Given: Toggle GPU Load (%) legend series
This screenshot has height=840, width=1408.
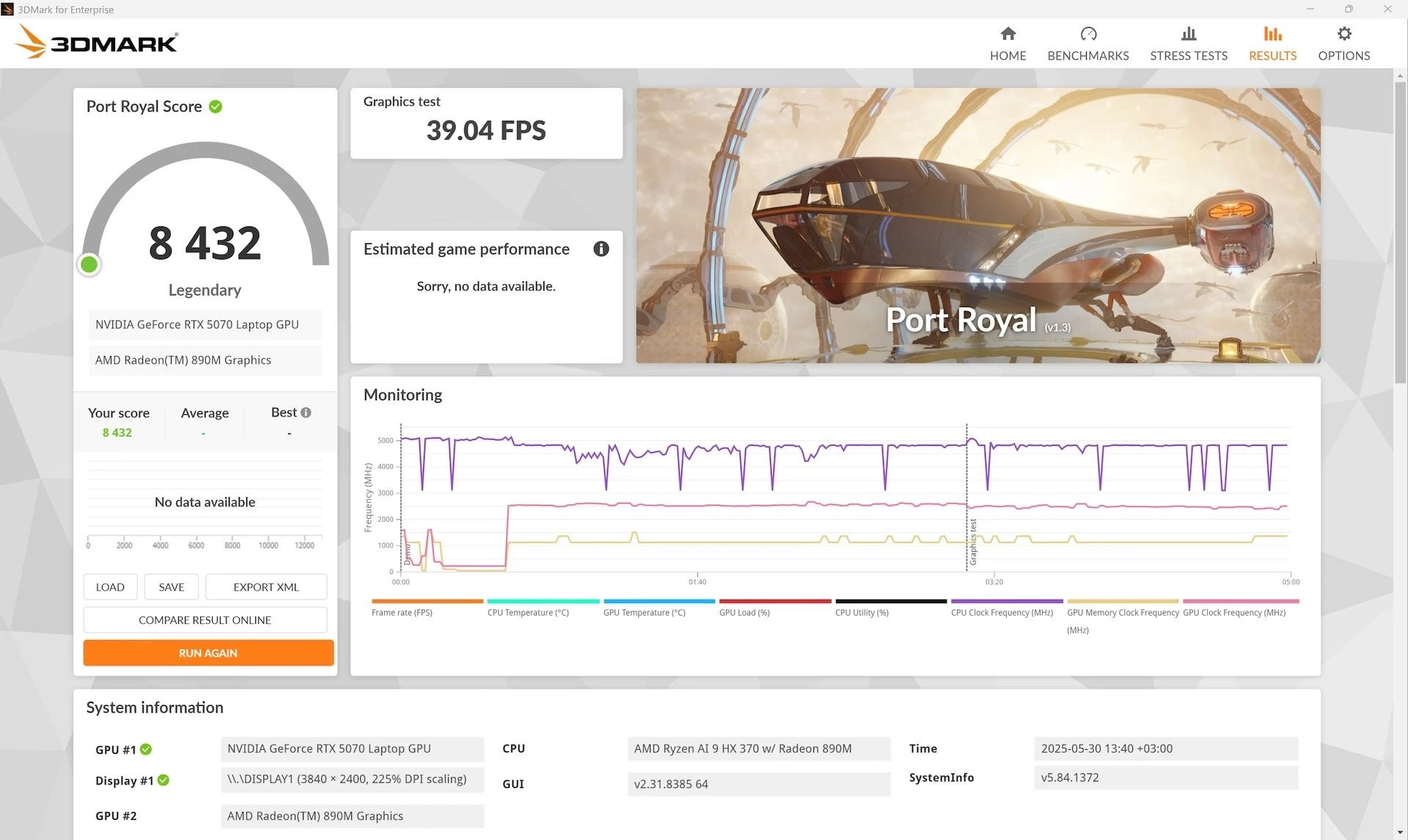Looking at the screenshot, I should coord(744,612).
